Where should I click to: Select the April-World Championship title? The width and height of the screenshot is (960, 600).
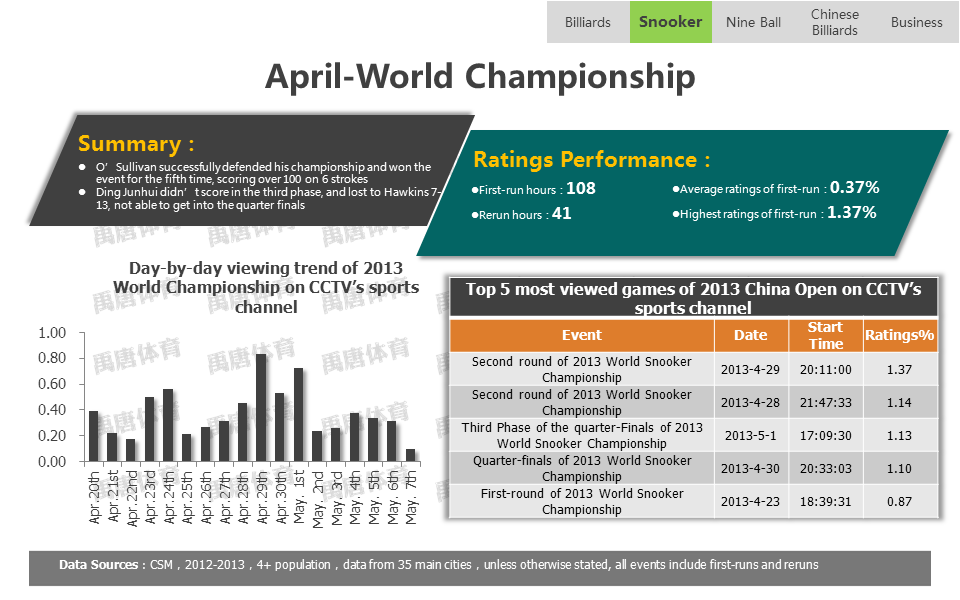479,76
